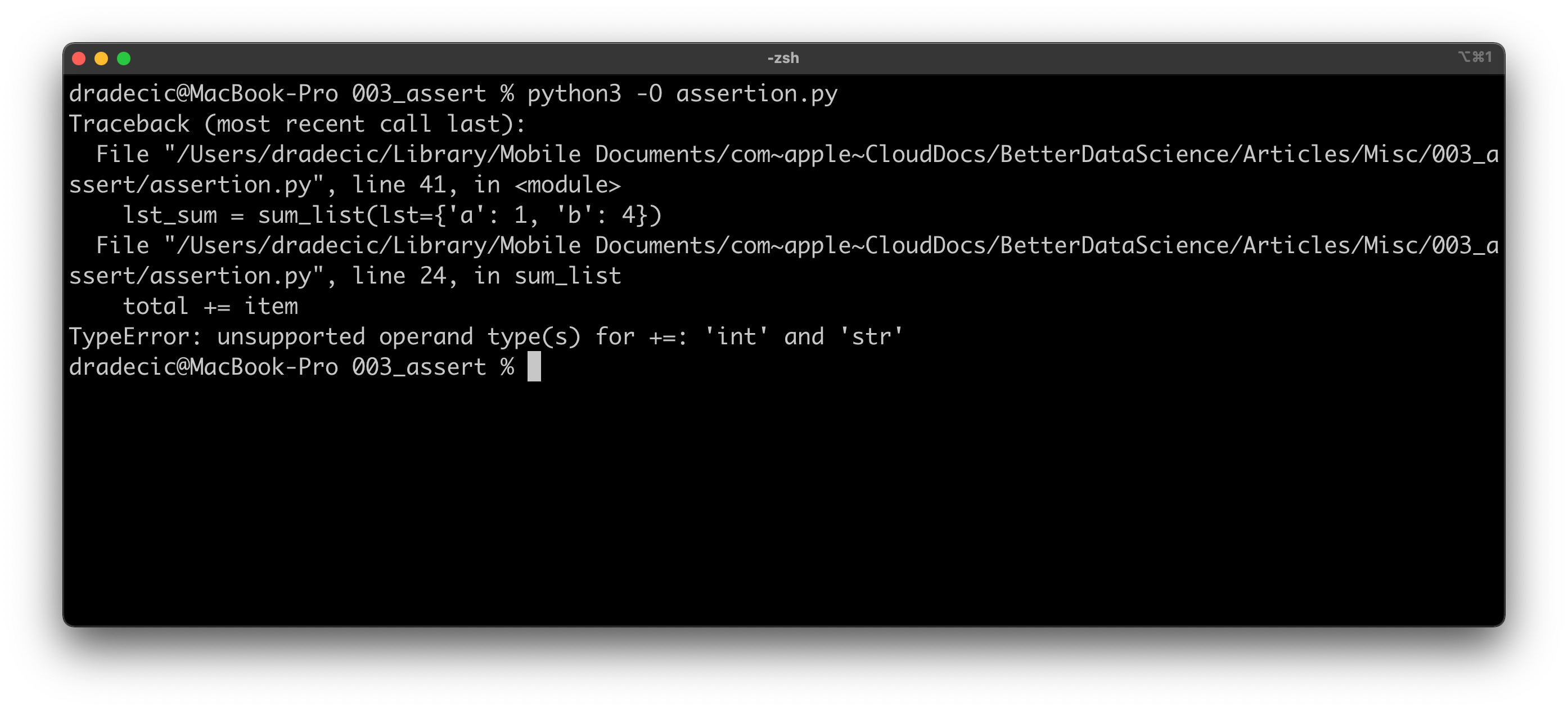Click the 'total += item' code line
This screenshot has width=1568, height=710.
(x=210, y=307)
